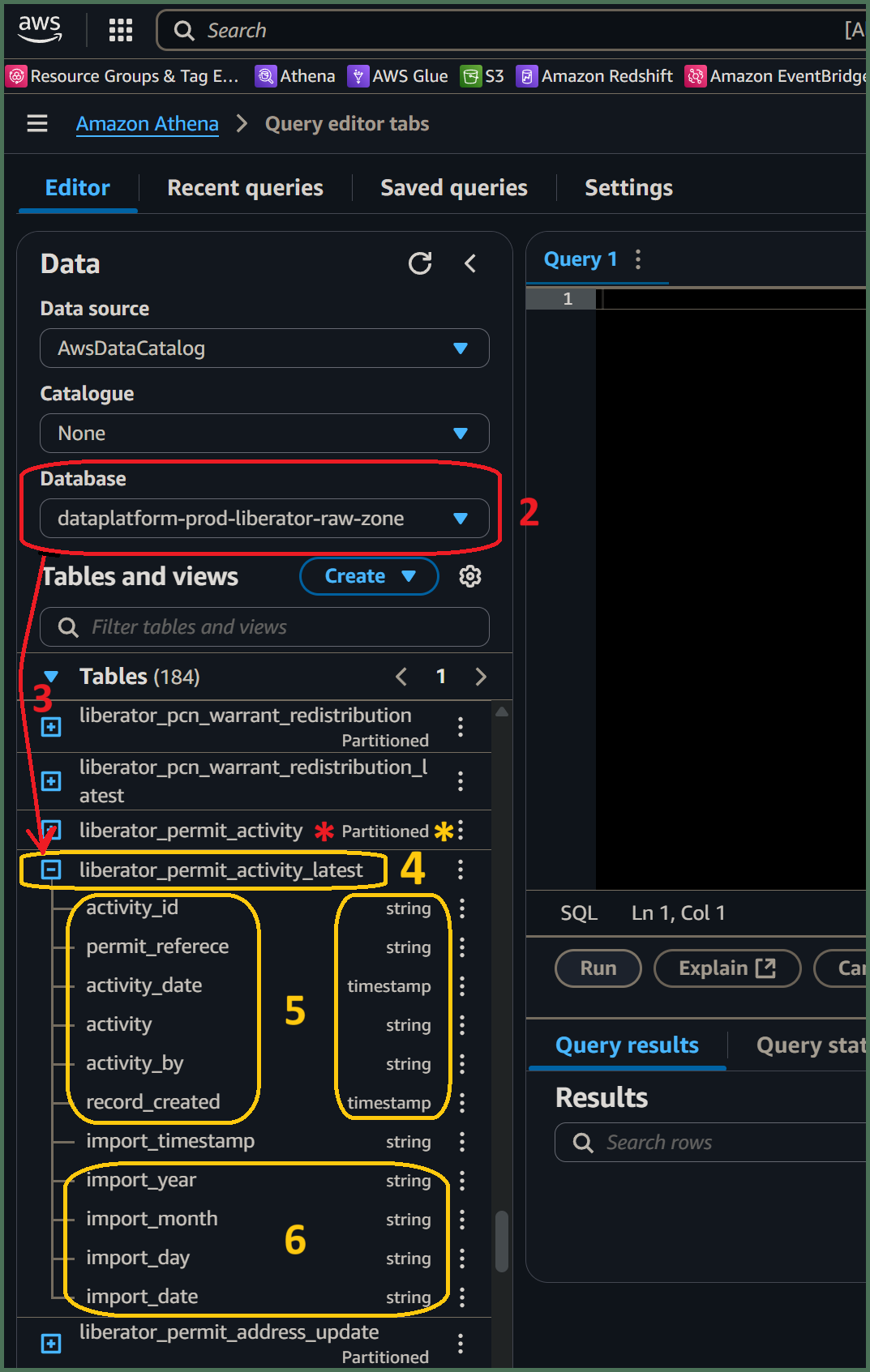The width and height of the screenshot is (870, 1372).
Task: Open the AWS home logo
Action: tap(40, 29)
